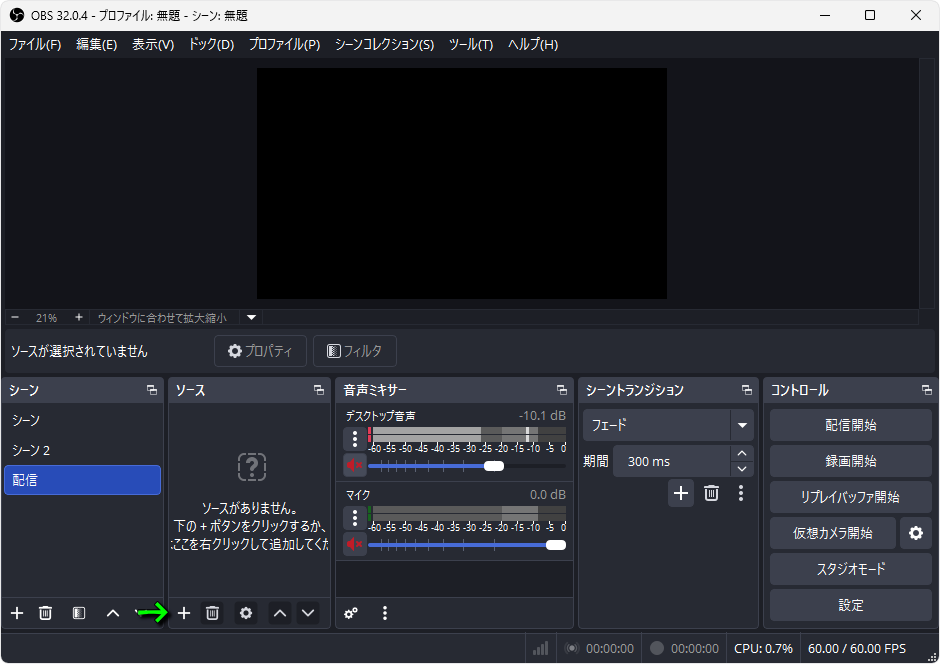The width and height of the screenshot is (940, 664).
Task: Increase transition 期間 with the up arrow
Action: tap(742, 455)
